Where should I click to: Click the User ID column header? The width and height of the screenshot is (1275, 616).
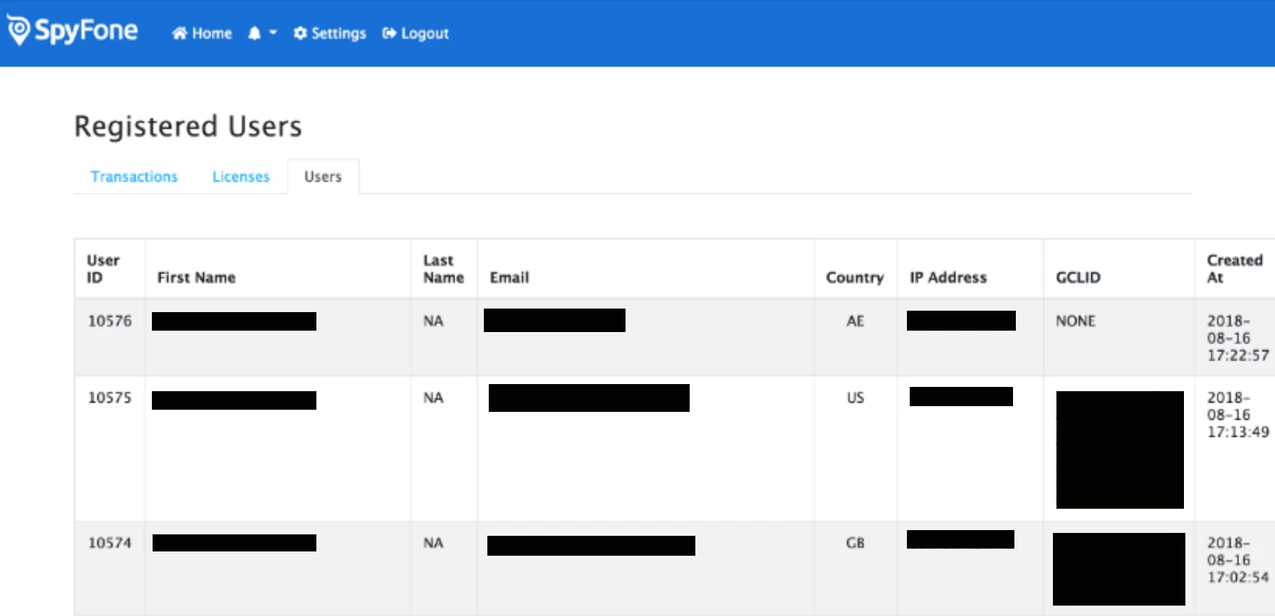[103, 269]
